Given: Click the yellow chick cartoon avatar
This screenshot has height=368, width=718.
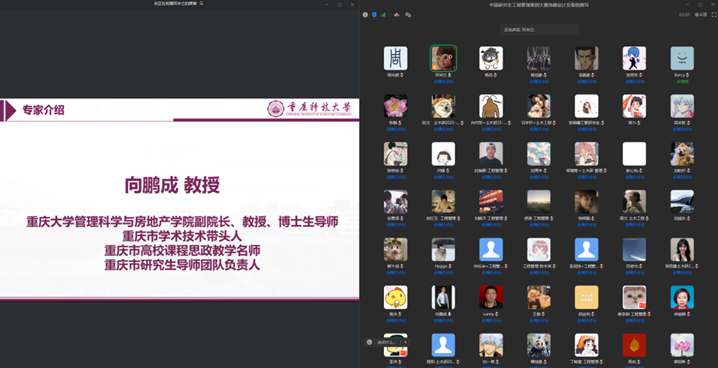Looking at the screenshot, I should 396,297.
